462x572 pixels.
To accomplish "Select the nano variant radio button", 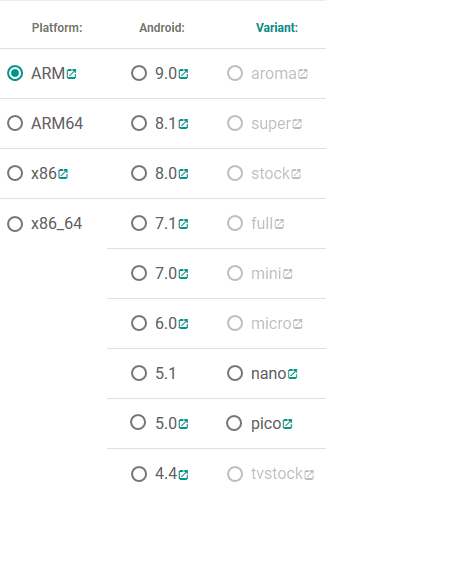I will 235,373.
